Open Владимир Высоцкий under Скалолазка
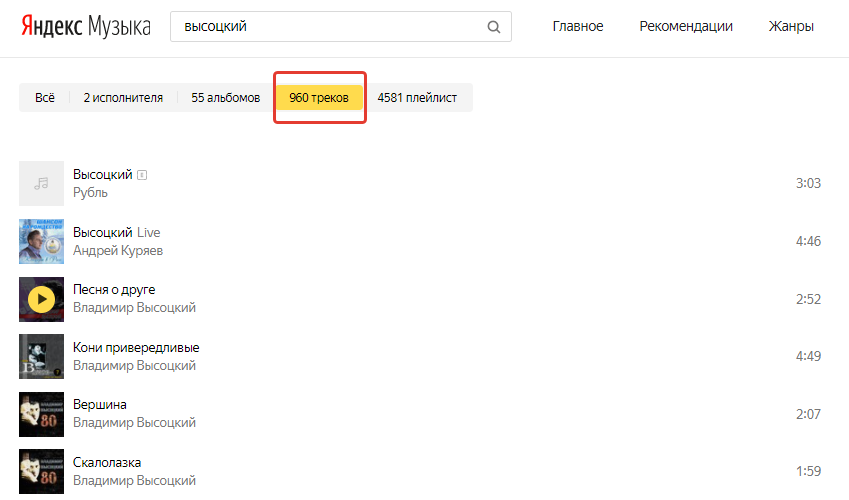 [134, 480]
